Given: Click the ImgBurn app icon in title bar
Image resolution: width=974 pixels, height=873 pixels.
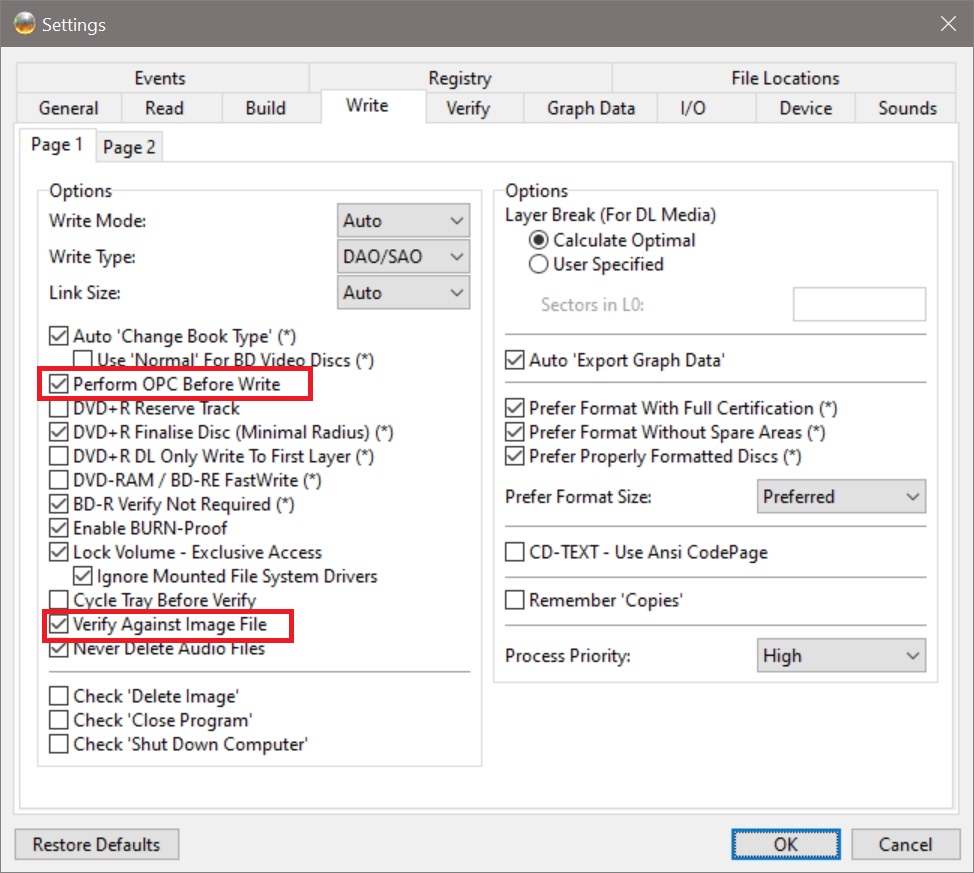Looking at the screenshot, I should tap(25, 24).
